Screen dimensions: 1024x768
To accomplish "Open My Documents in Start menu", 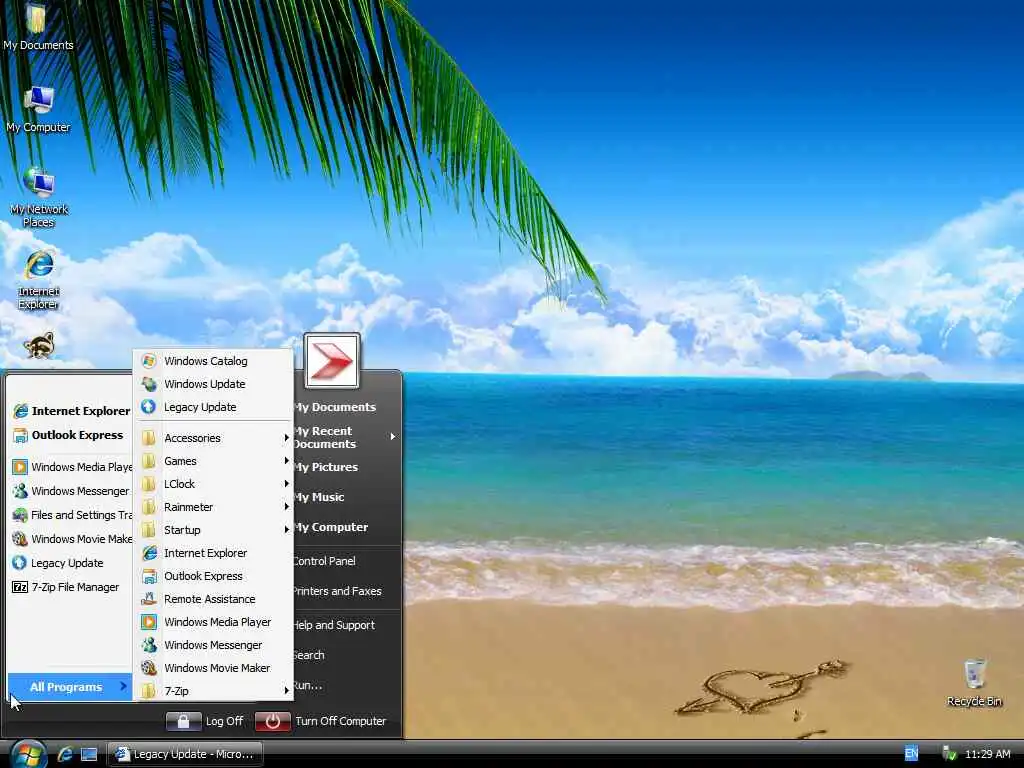I will 346,407.
